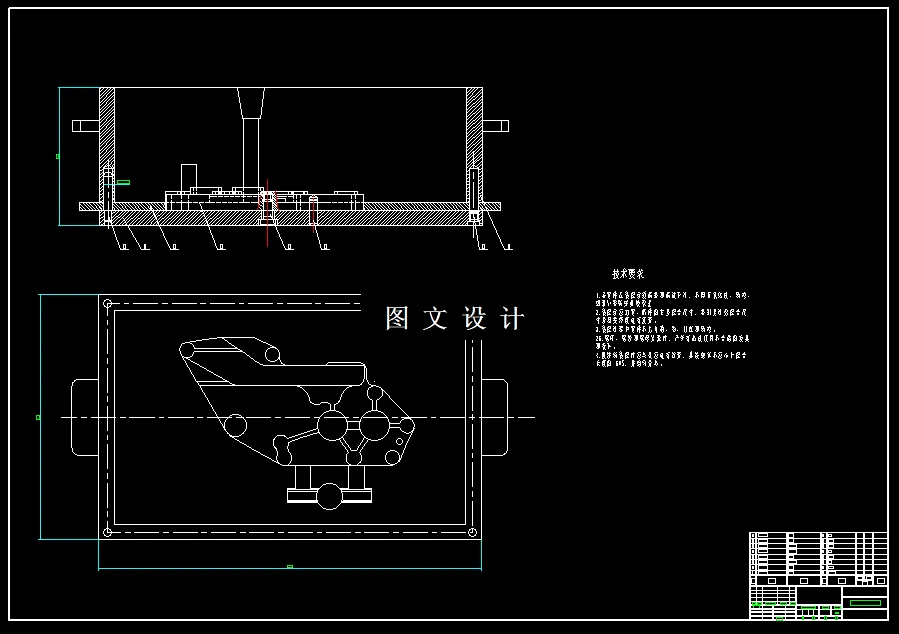Select the technical requirements paragraph below 技术要求
899x634 pixels.
pos(672,329)
